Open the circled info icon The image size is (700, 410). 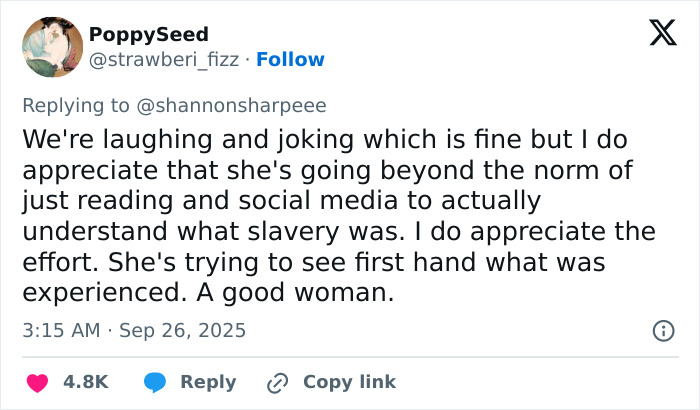tap(661, 330)
